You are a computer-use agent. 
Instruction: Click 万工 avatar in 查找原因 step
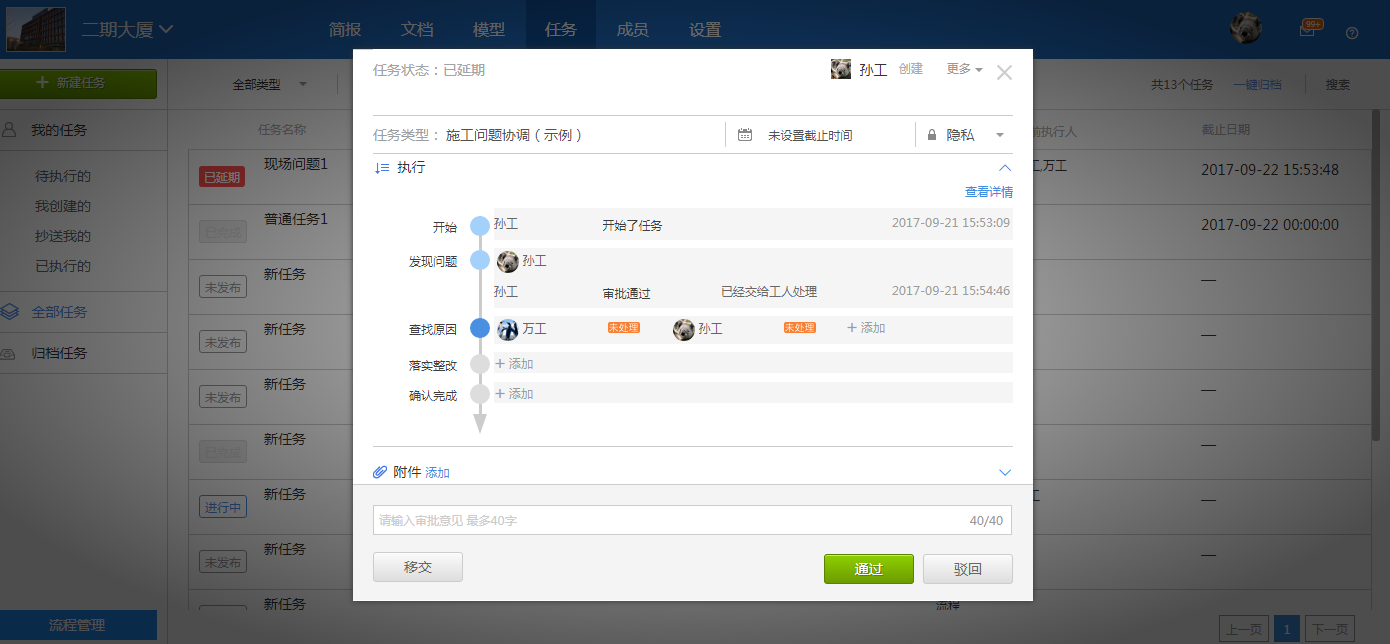point(508,329)
